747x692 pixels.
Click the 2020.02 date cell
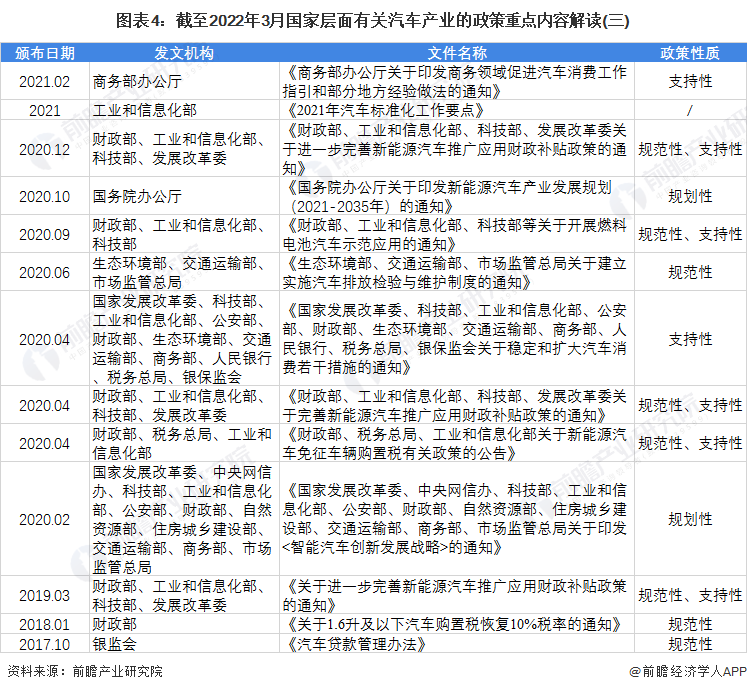[x=44, y=519]
